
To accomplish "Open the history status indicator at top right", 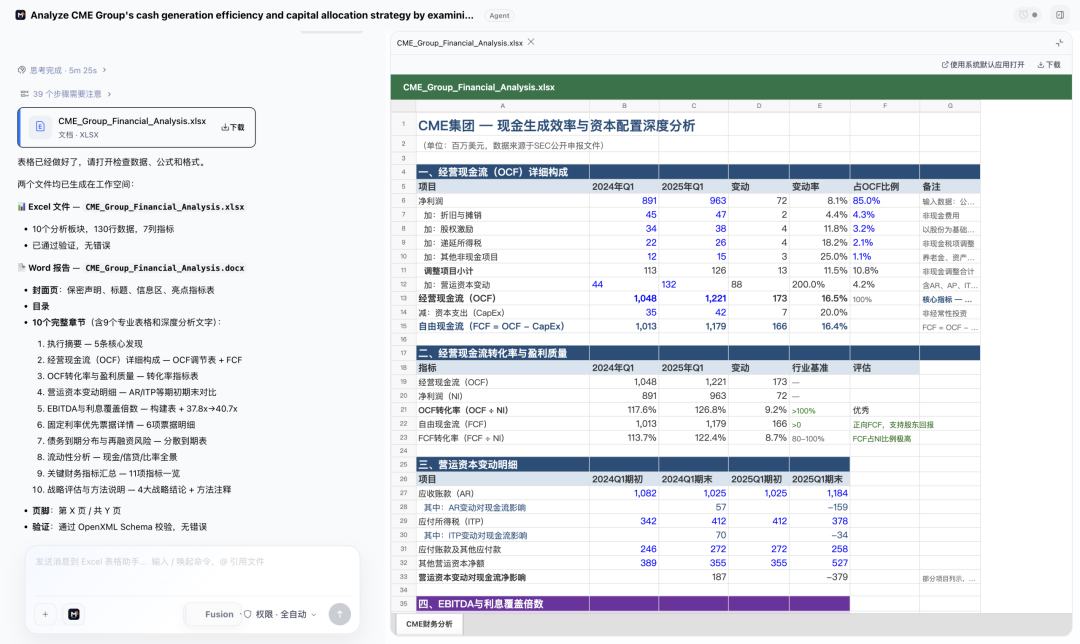I will point(1028,15).
